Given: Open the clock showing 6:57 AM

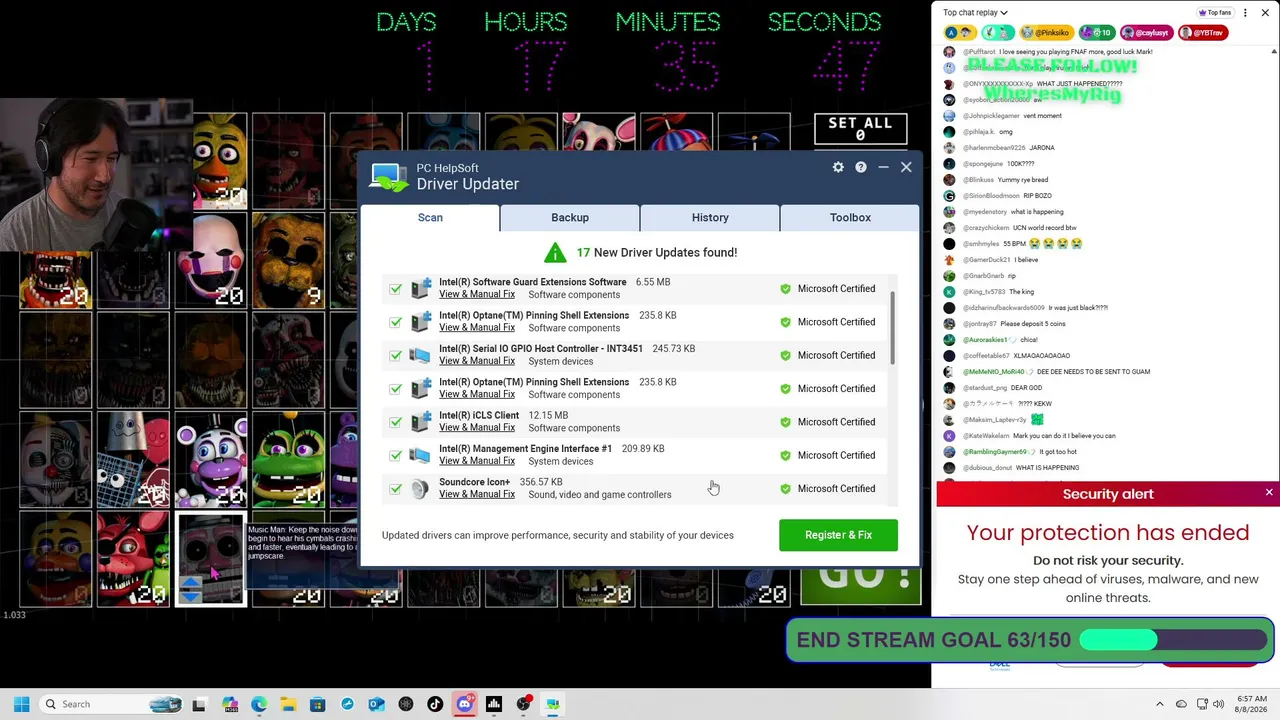Looking at the screenshot, I should tap(1251, 704).
